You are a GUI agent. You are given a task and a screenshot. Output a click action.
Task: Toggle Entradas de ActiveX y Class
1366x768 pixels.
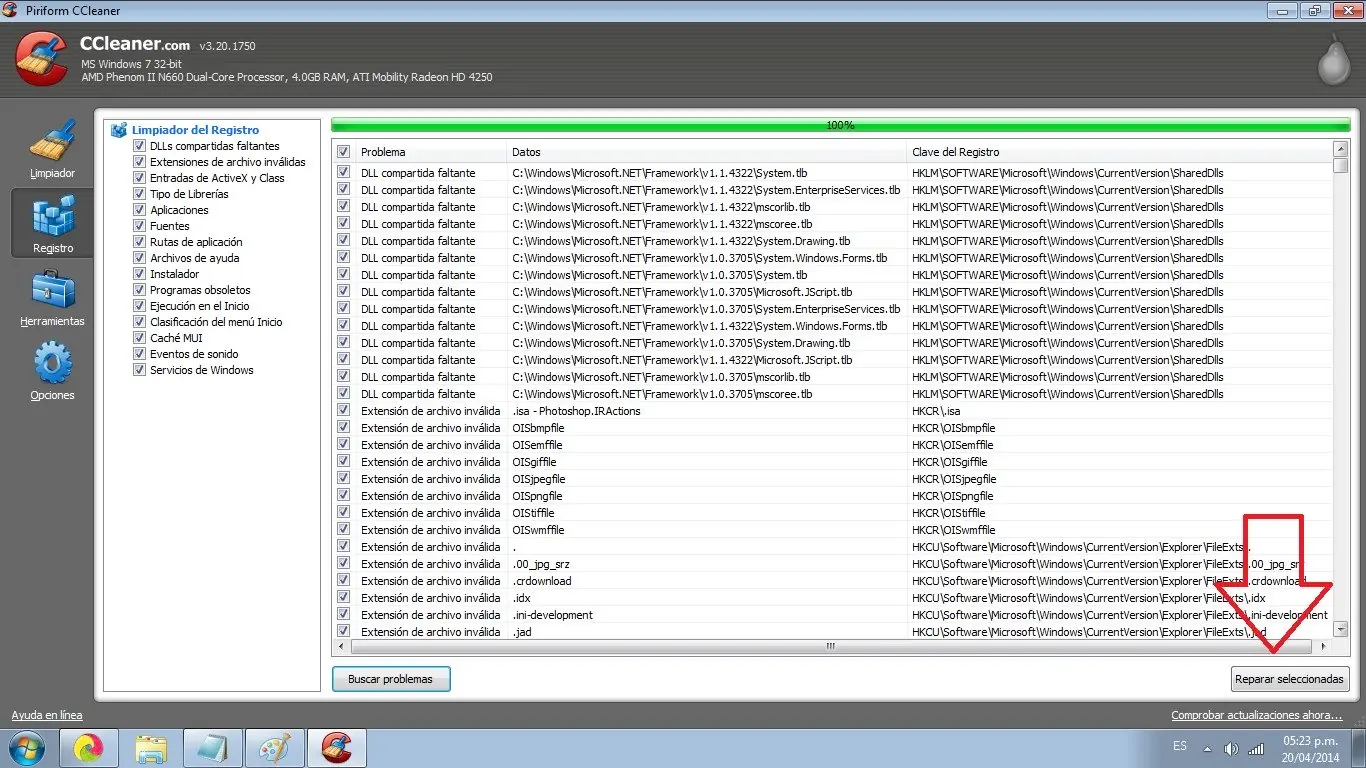(140, 178)
